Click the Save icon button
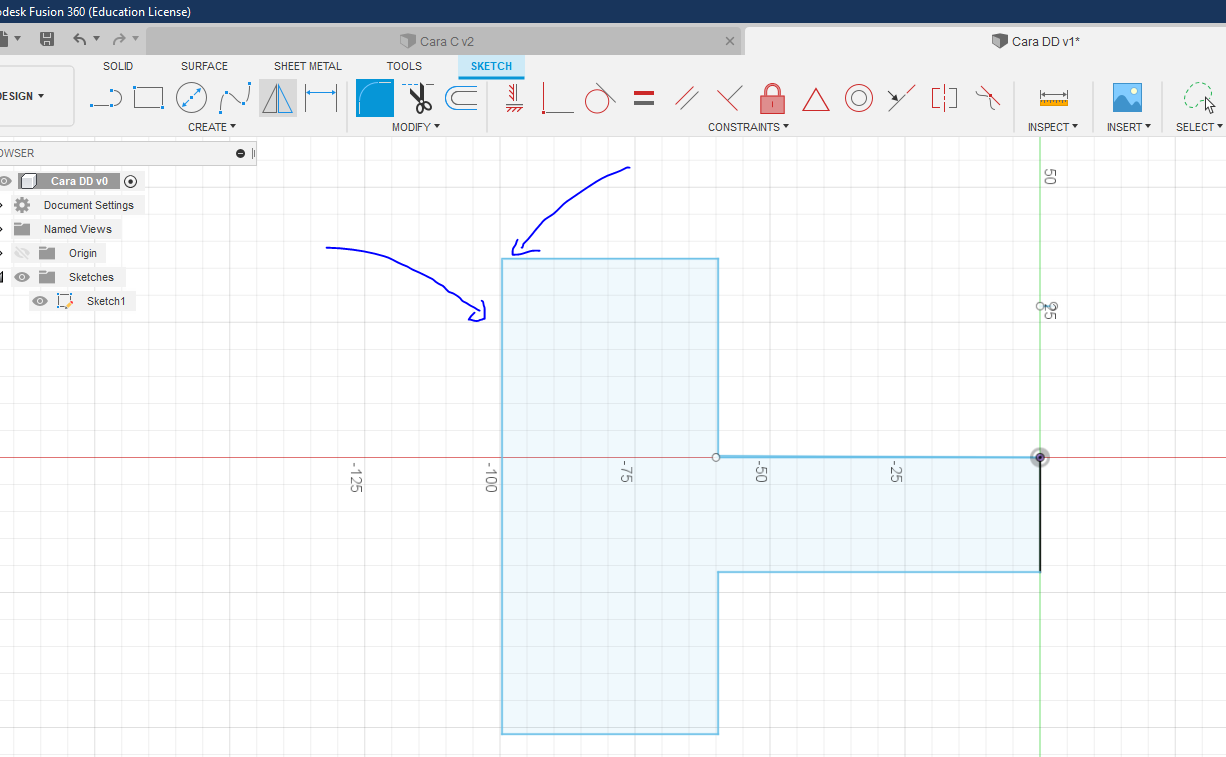Image resolution: width=1226 pixels, height=757 pixels. pos(47,39)
